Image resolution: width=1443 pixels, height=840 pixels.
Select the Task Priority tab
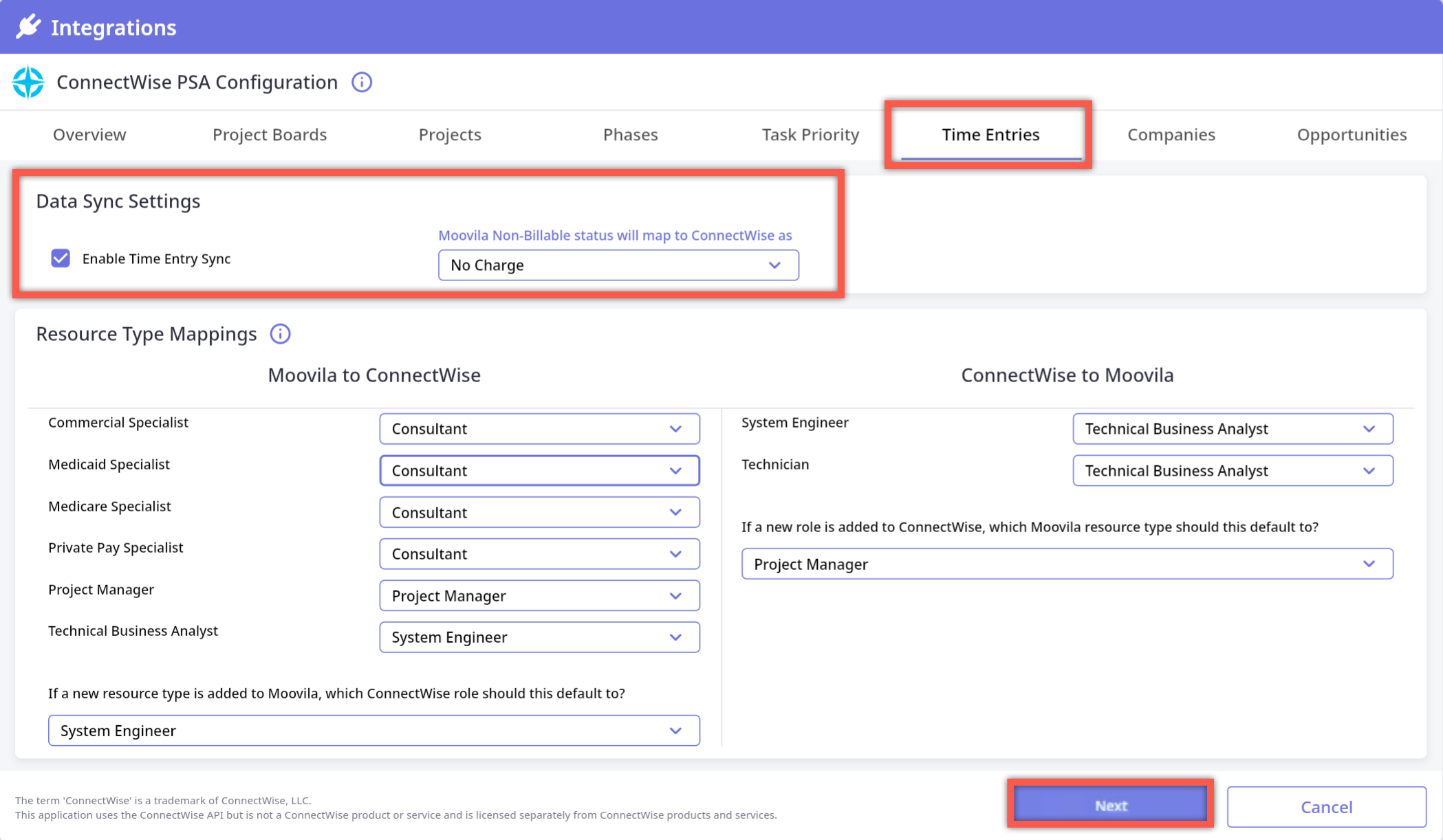coord(810,135)
